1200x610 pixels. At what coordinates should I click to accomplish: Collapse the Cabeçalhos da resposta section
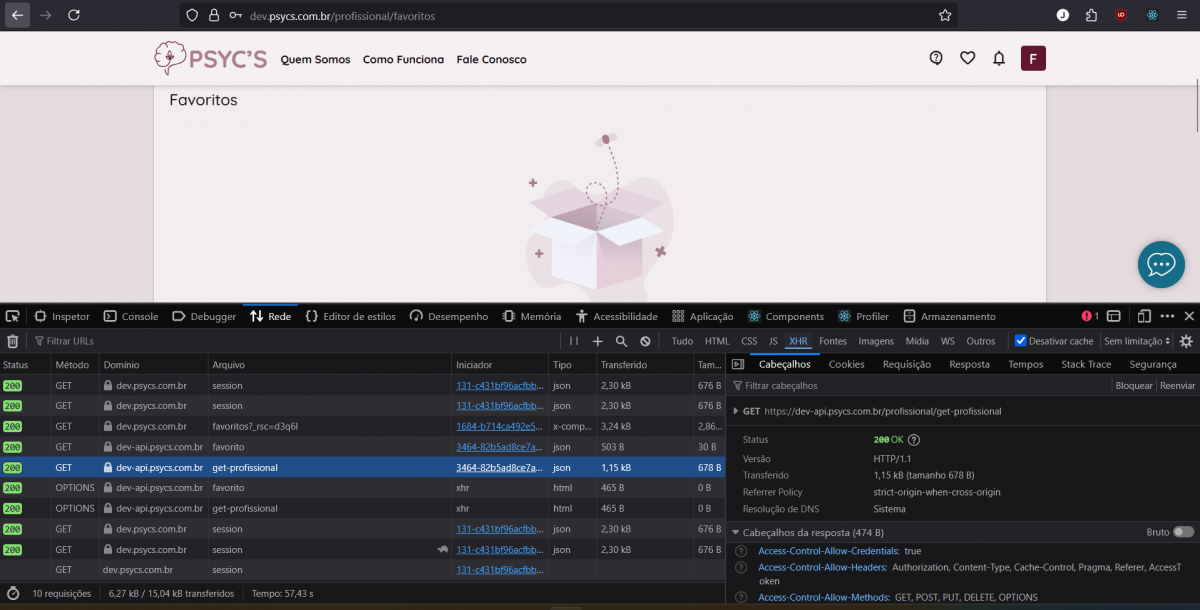pyautogui.click(x=736, y=532)
